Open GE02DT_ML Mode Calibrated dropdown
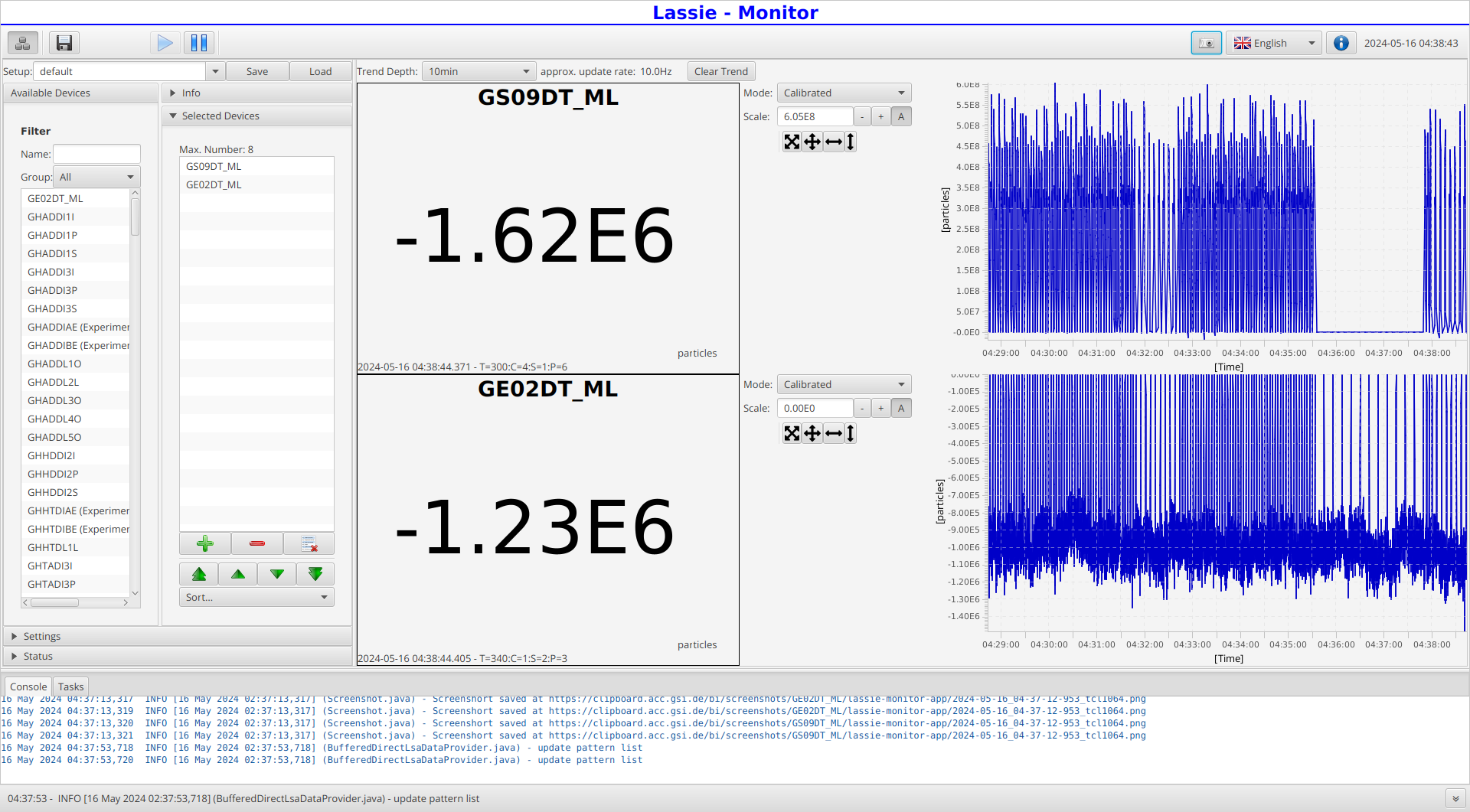1470x812 pixels. (x=844, y=384)
